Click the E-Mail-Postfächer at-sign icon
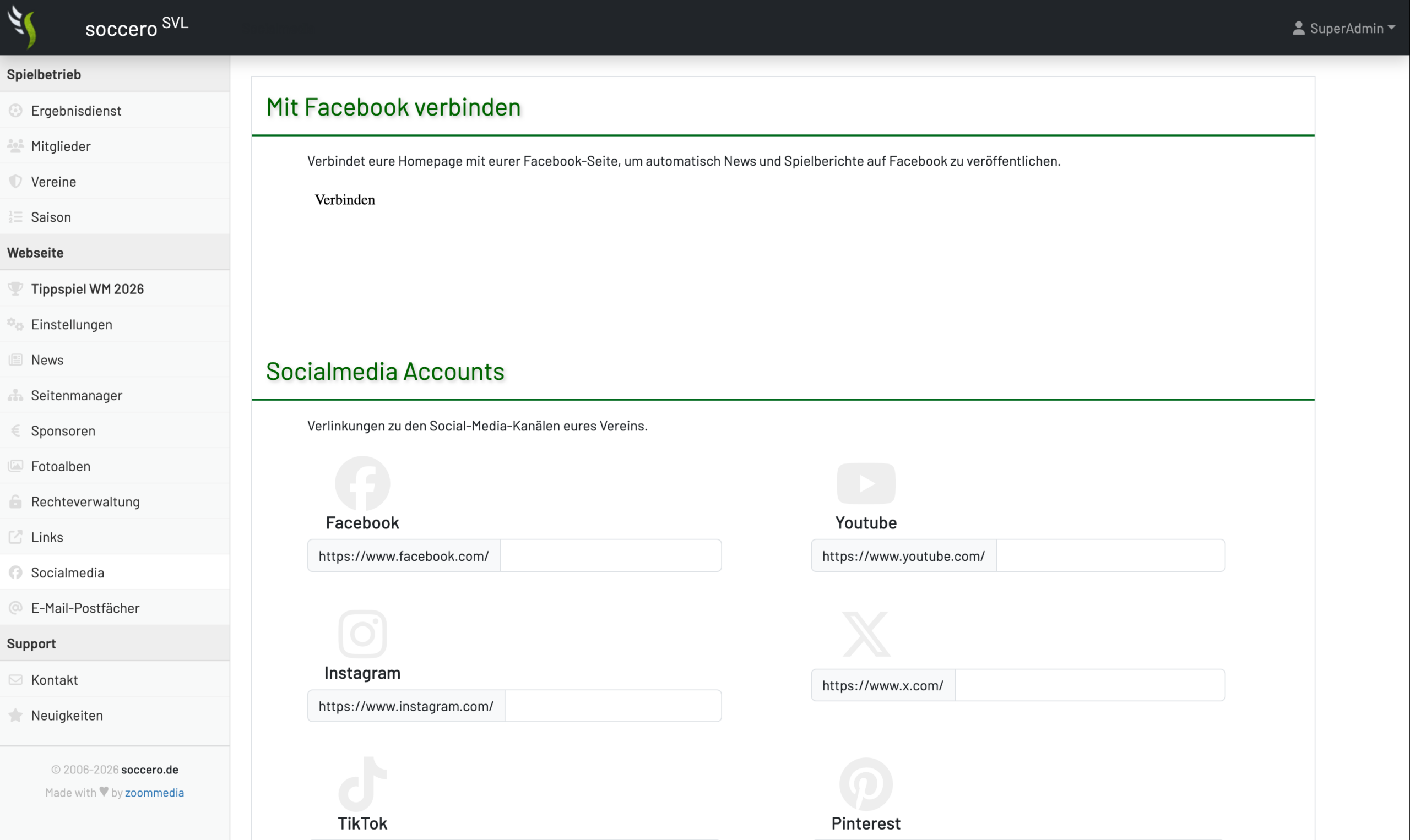1410x840 pixels. click(x=15, y=608)
